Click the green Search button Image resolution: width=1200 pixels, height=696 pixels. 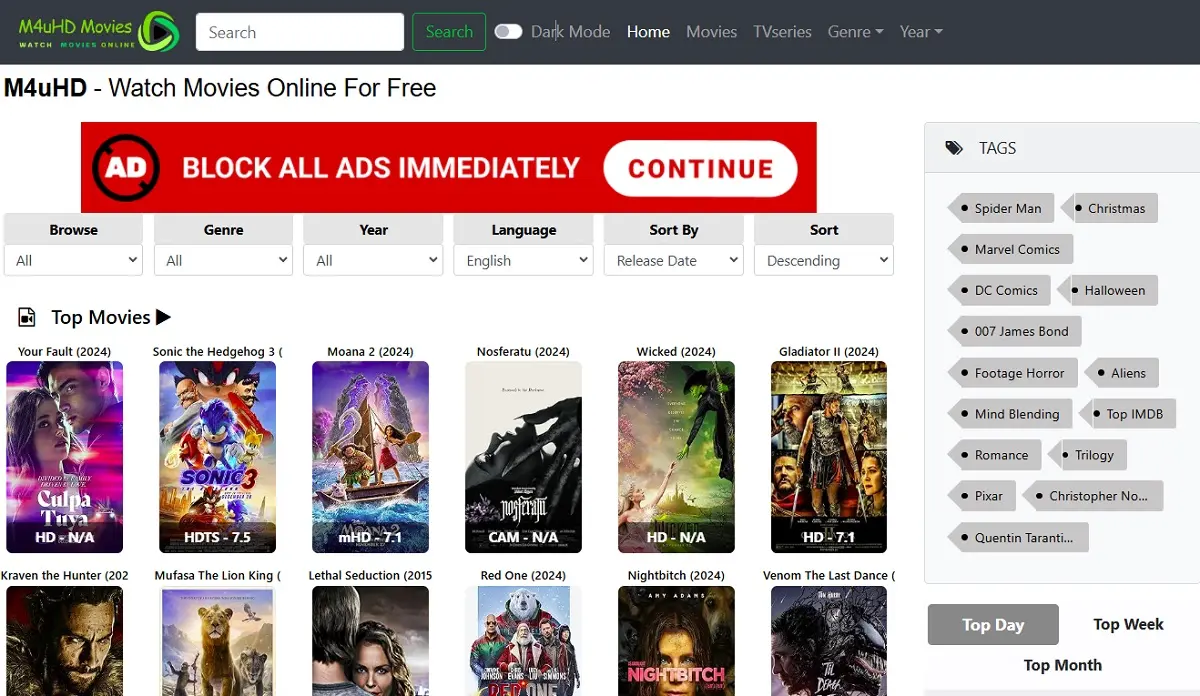pyautogui.click(x=449, y=32)
